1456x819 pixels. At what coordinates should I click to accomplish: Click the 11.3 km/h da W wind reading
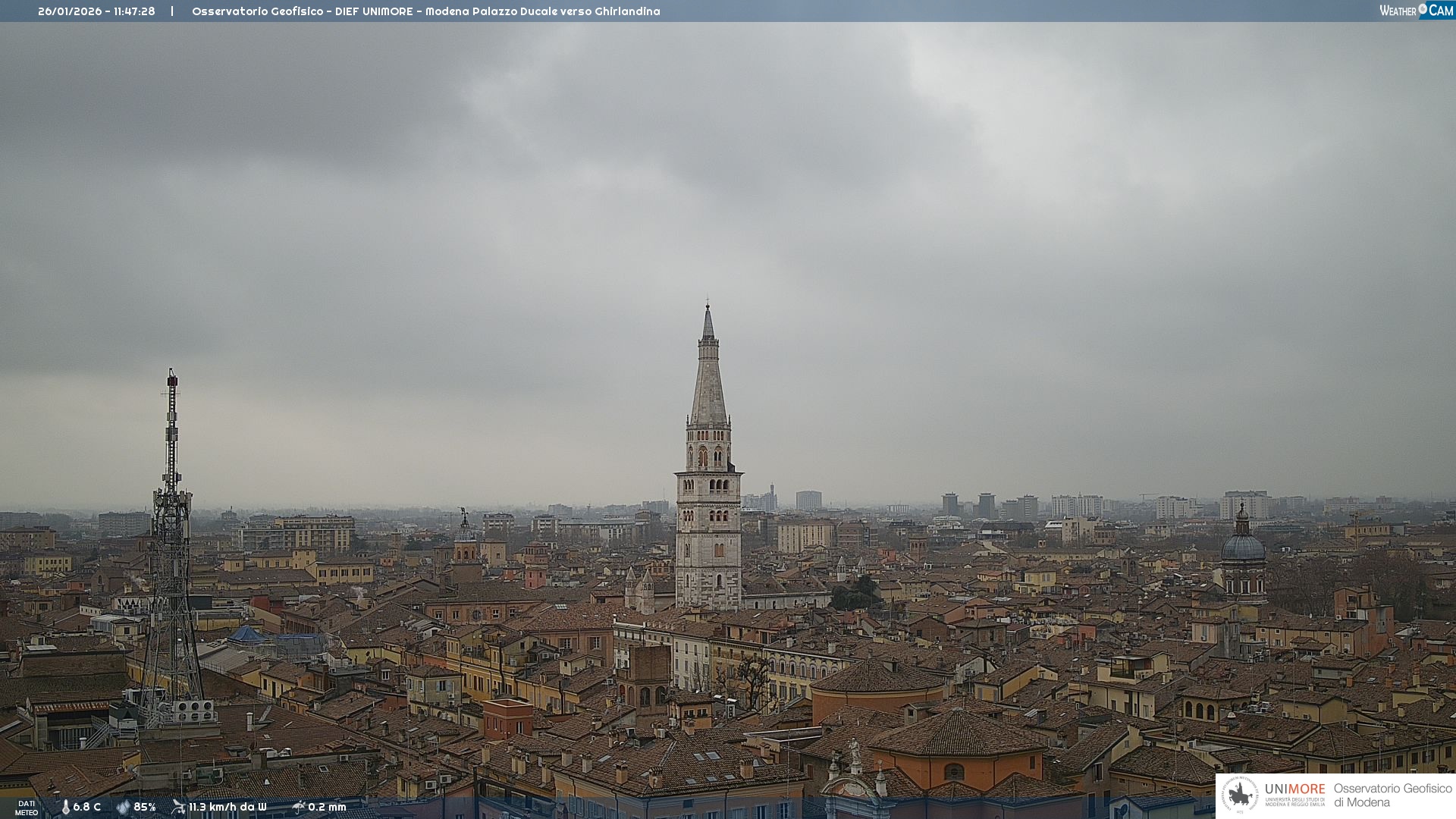point(227,807)
